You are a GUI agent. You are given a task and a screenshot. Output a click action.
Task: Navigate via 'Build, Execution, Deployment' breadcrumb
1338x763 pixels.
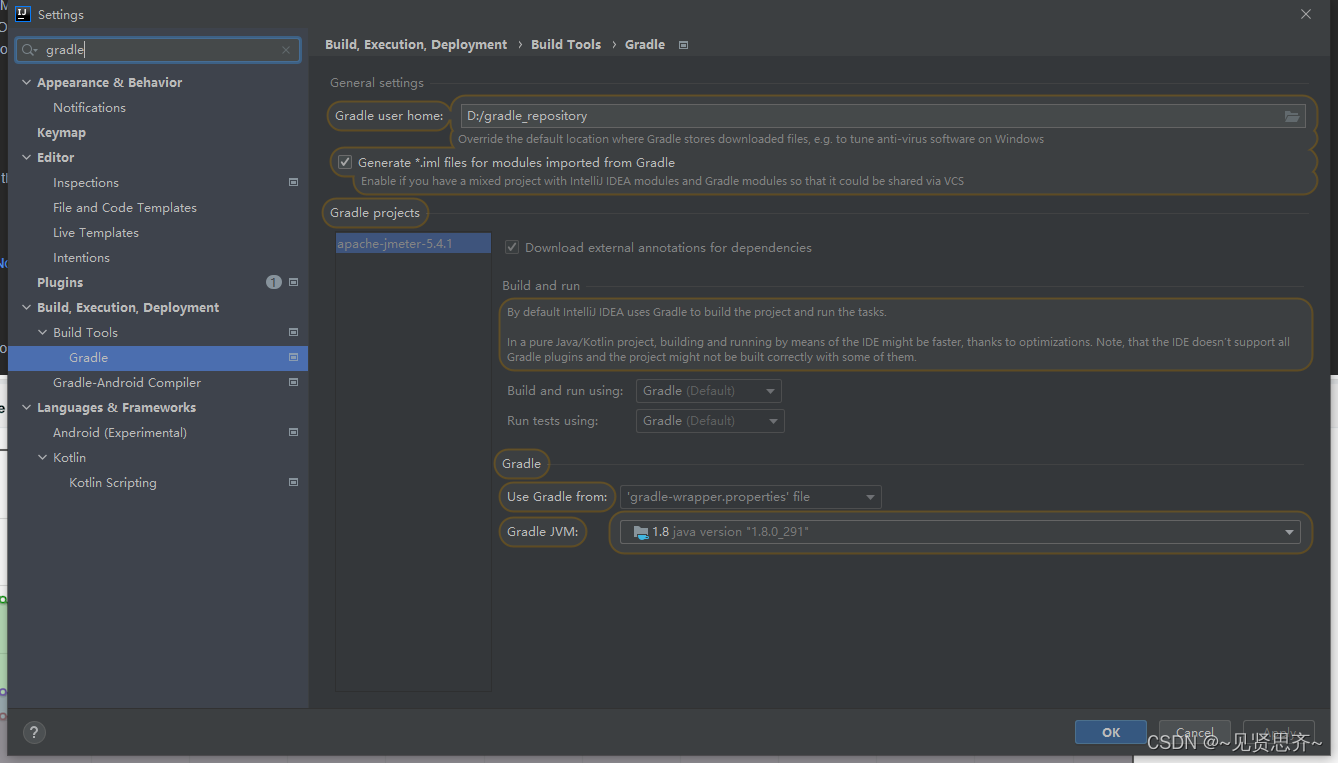(416, 44)
